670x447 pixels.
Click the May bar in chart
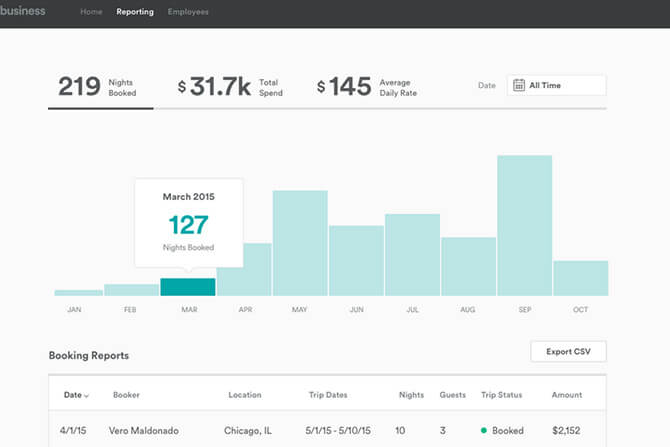tap(300, 243)
